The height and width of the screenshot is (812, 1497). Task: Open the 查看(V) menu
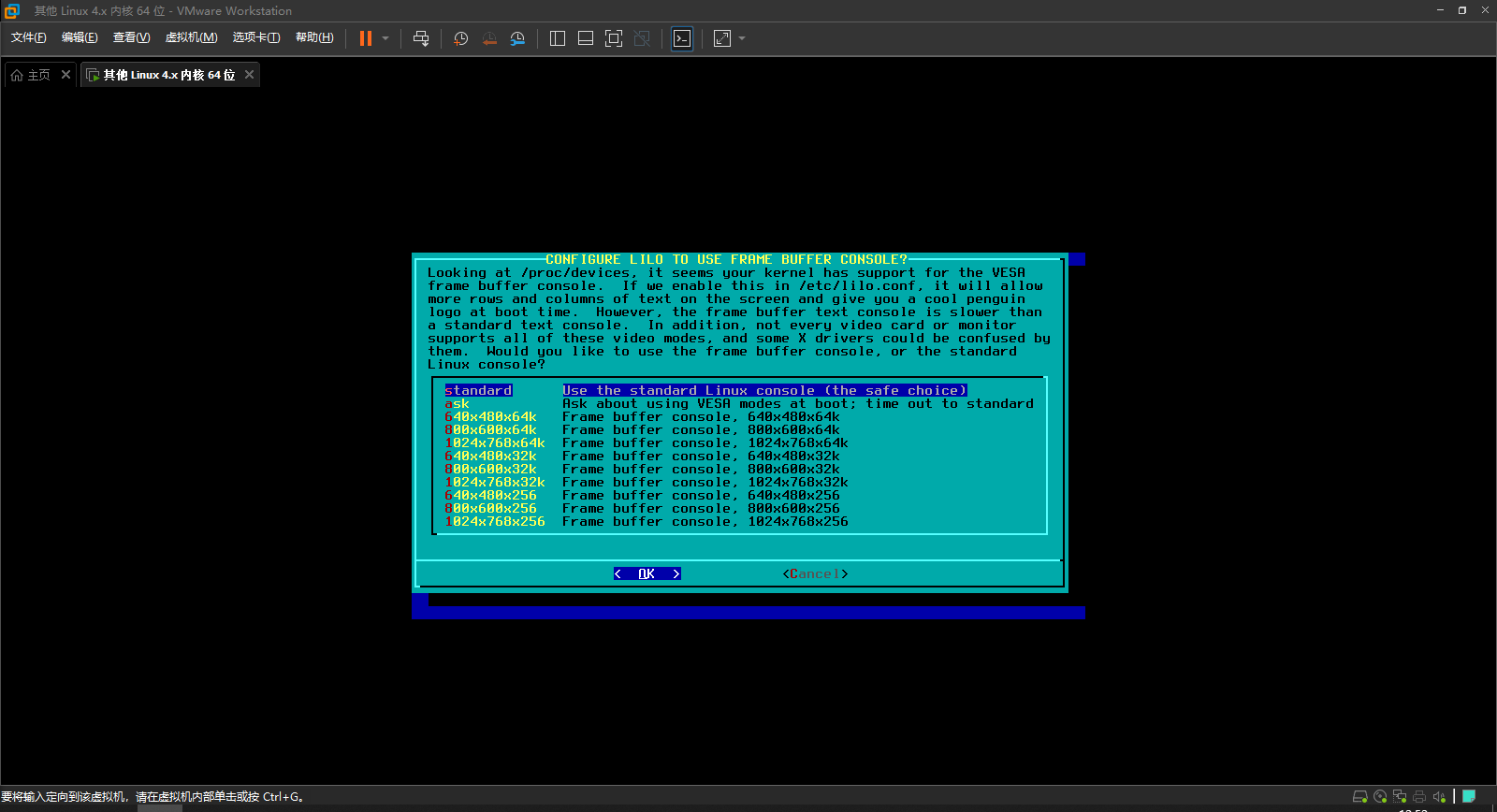pos(132,37)
